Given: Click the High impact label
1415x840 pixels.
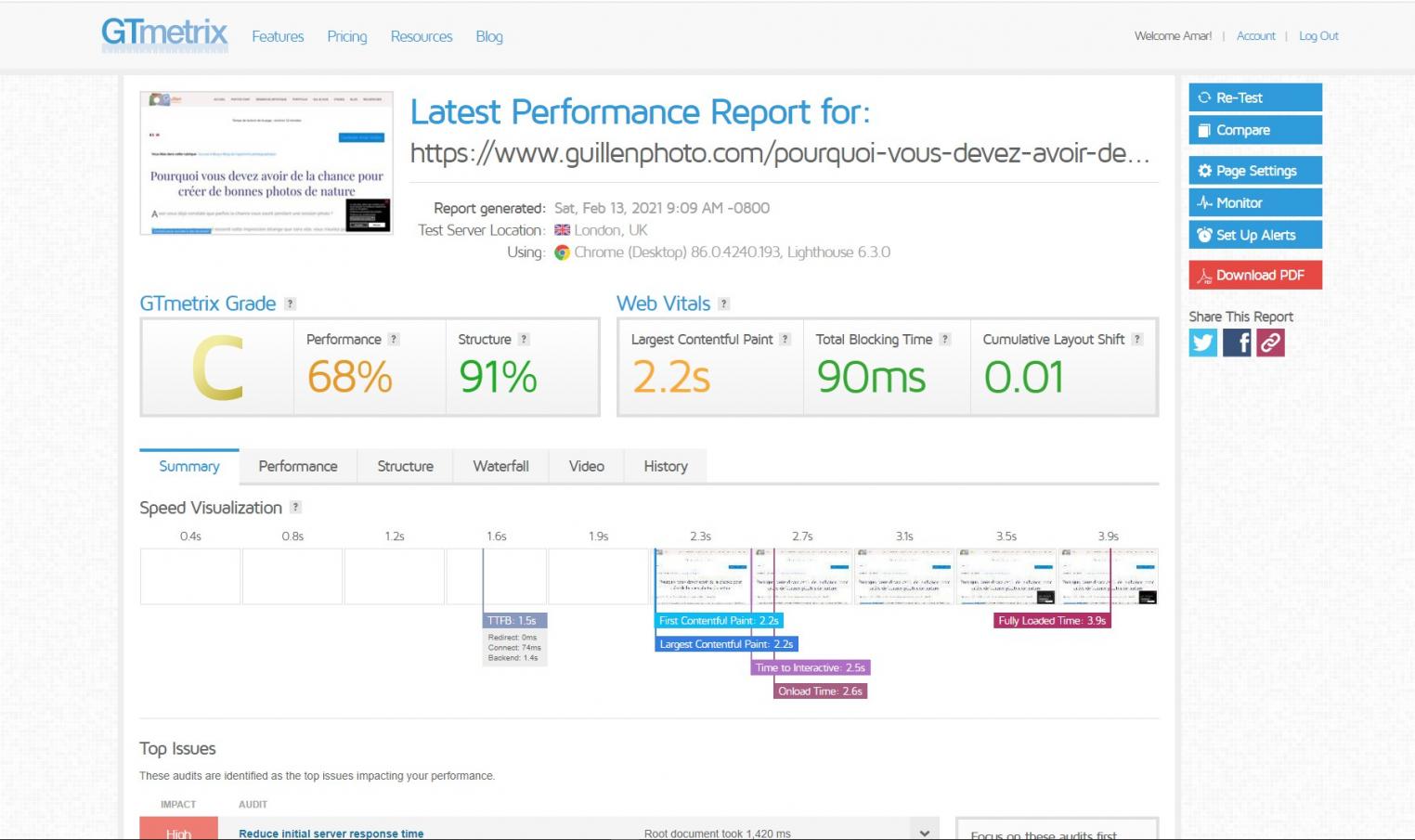Looking at the screenshot, I should [178, 829].
